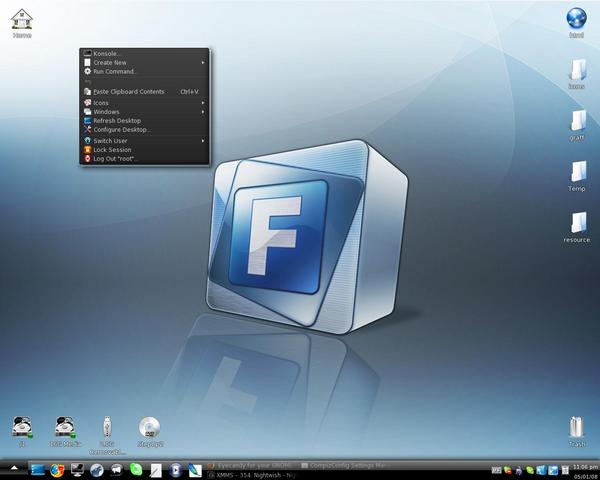Screen dimensions: 600x480
Task: Open the Temp folder on desktop
Action: tap(577, 176)
